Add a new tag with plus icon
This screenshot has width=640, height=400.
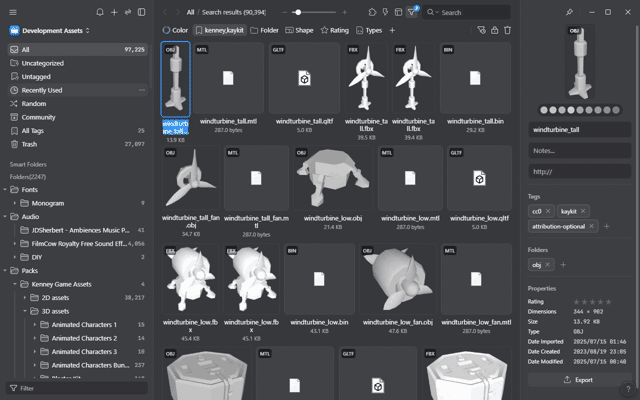click(x=607, y=226)
